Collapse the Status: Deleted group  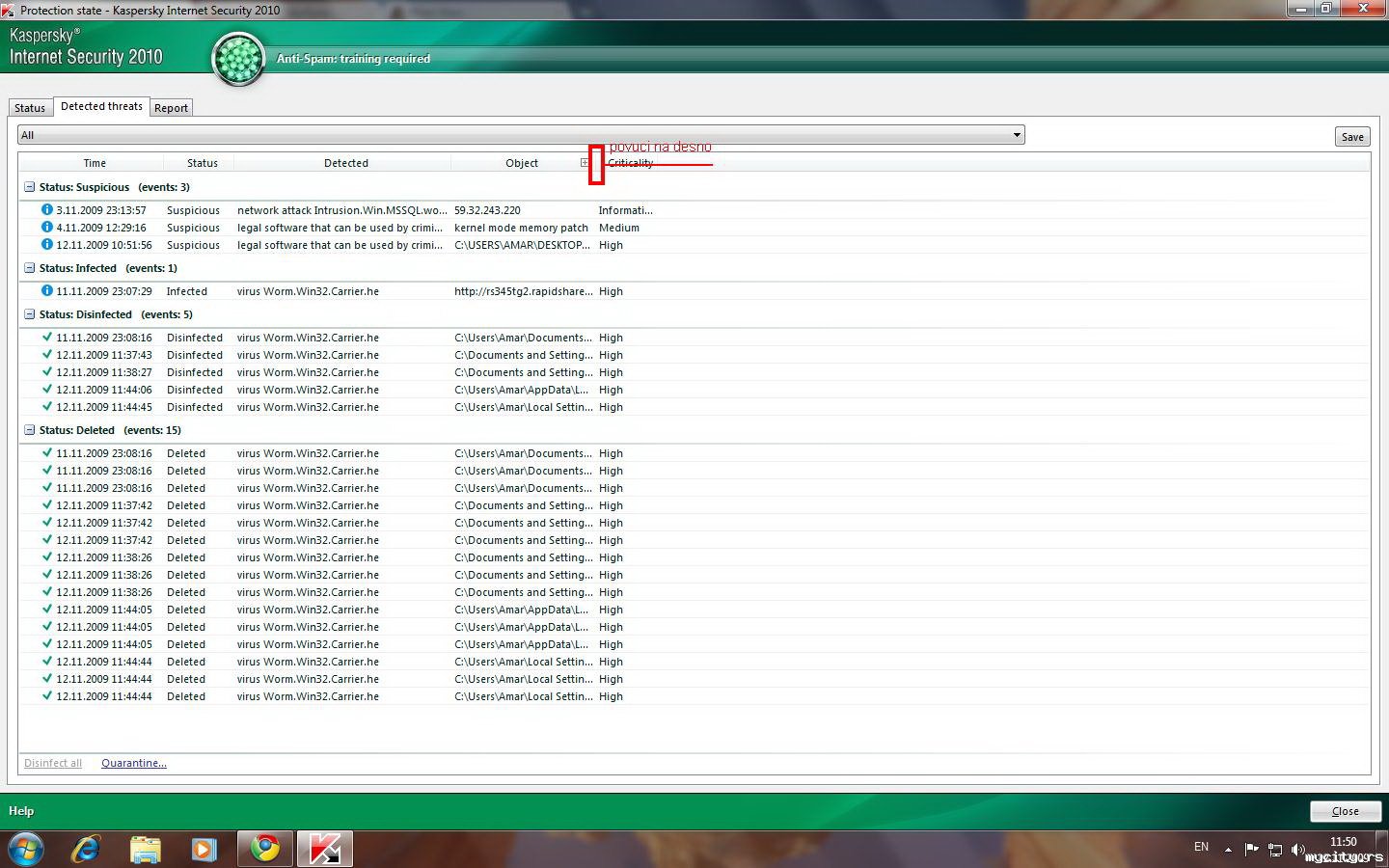click(29, 430)
